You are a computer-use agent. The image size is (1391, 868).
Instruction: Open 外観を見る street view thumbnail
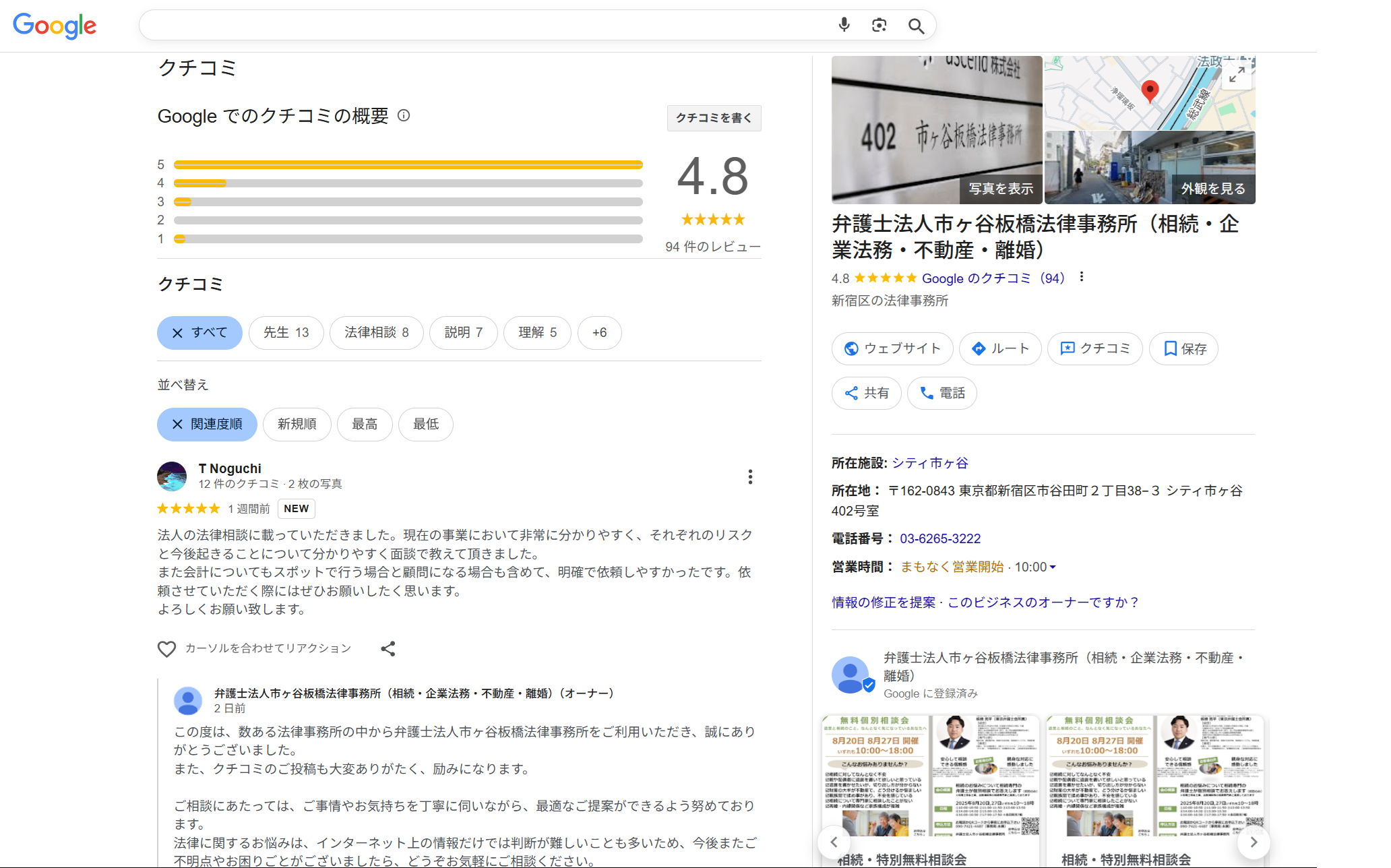[1150, 168]
